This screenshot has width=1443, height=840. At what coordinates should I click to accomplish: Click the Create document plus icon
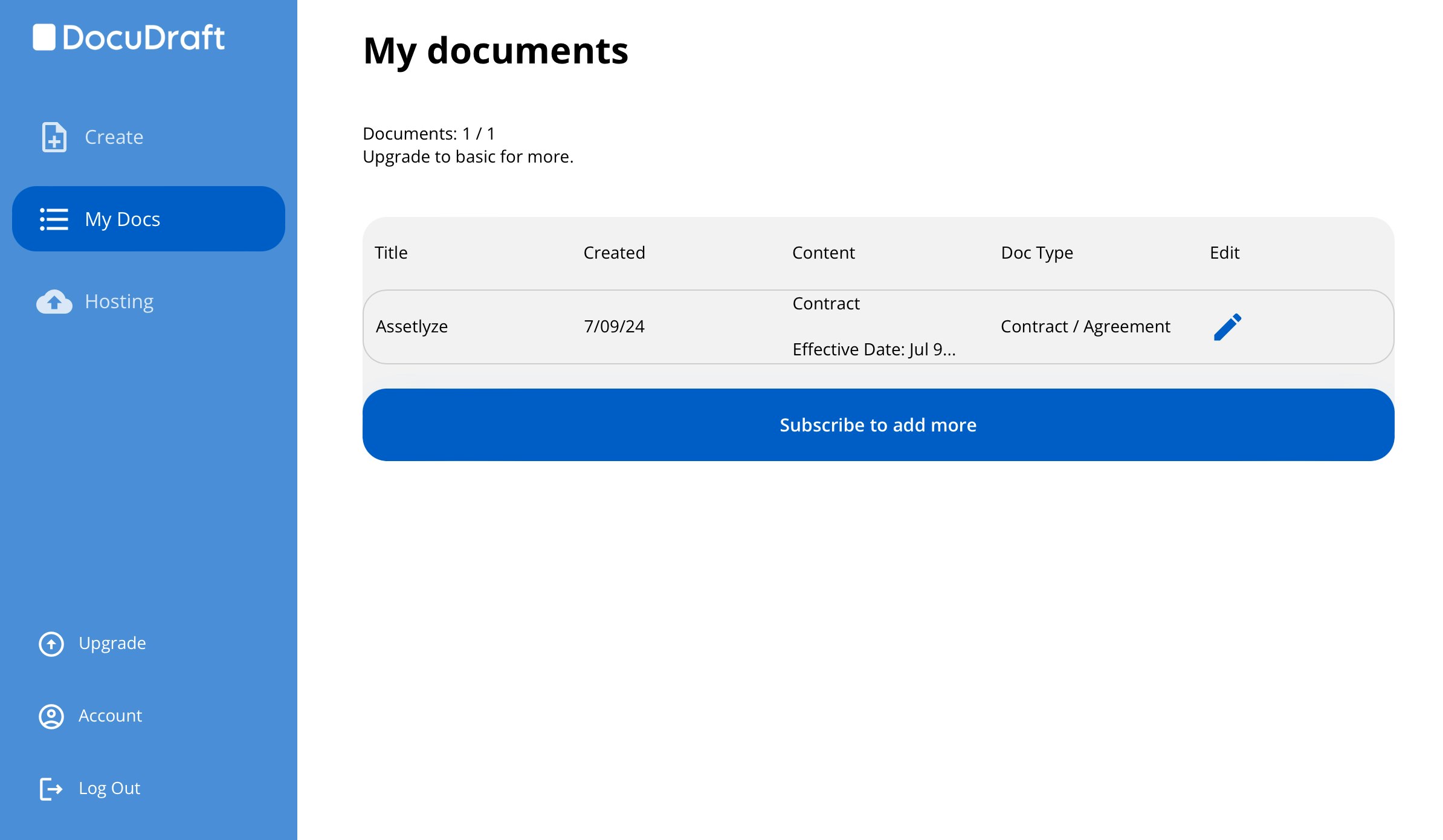click(x=54, y=137)
